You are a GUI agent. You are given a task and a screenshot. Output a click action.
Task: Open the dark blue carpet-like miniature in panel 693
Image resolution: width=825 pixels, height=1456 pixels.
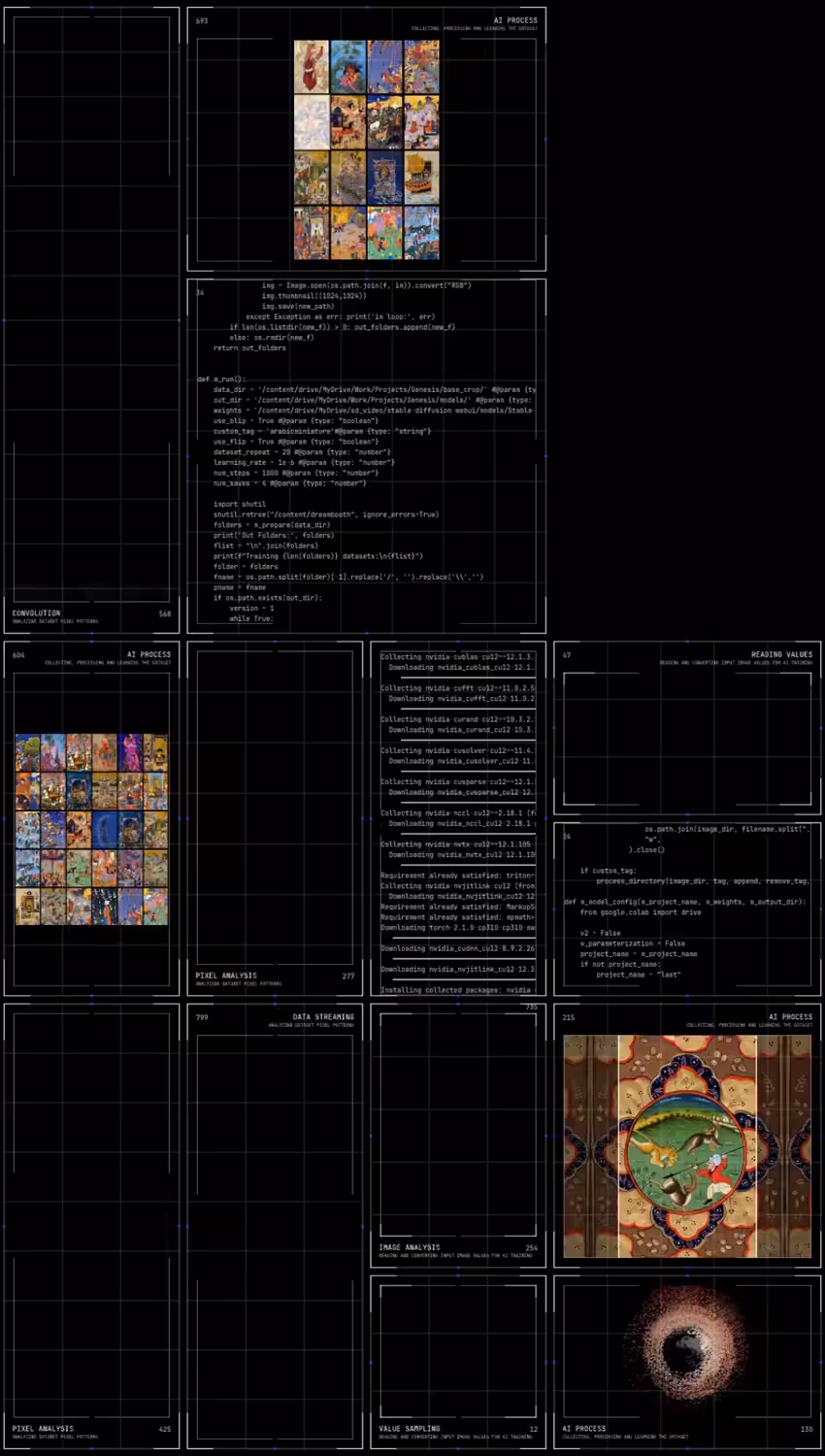[x=384, y=178]
